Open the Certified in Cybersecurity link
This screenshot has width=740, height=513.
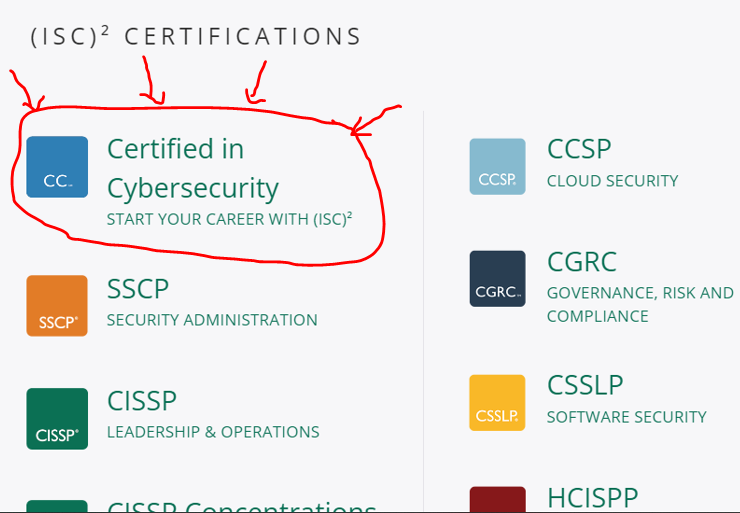[x=192, y=168]
